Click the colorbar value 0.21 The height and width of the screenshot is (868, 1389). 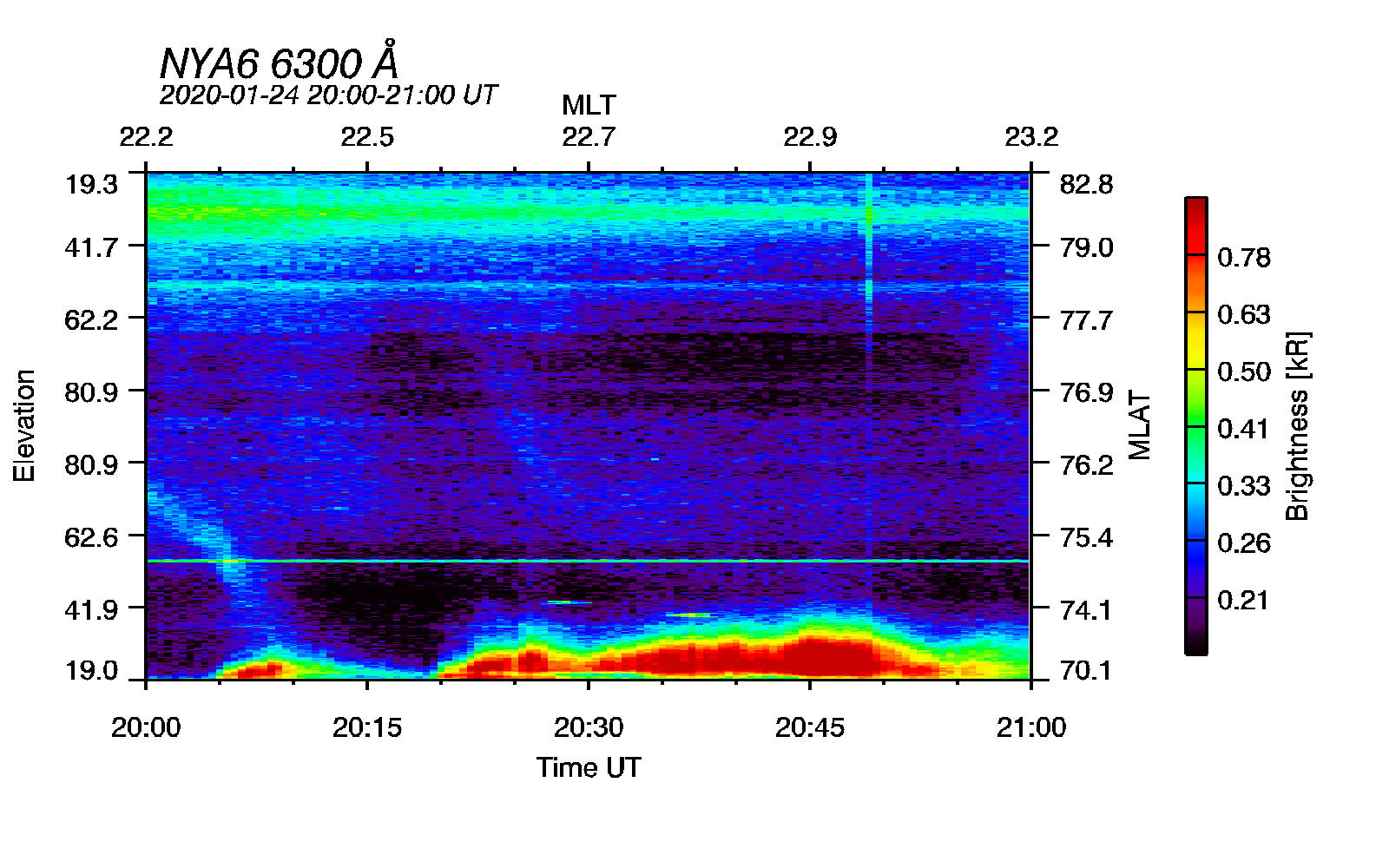pyautogui.click(x=1244, y=600)
